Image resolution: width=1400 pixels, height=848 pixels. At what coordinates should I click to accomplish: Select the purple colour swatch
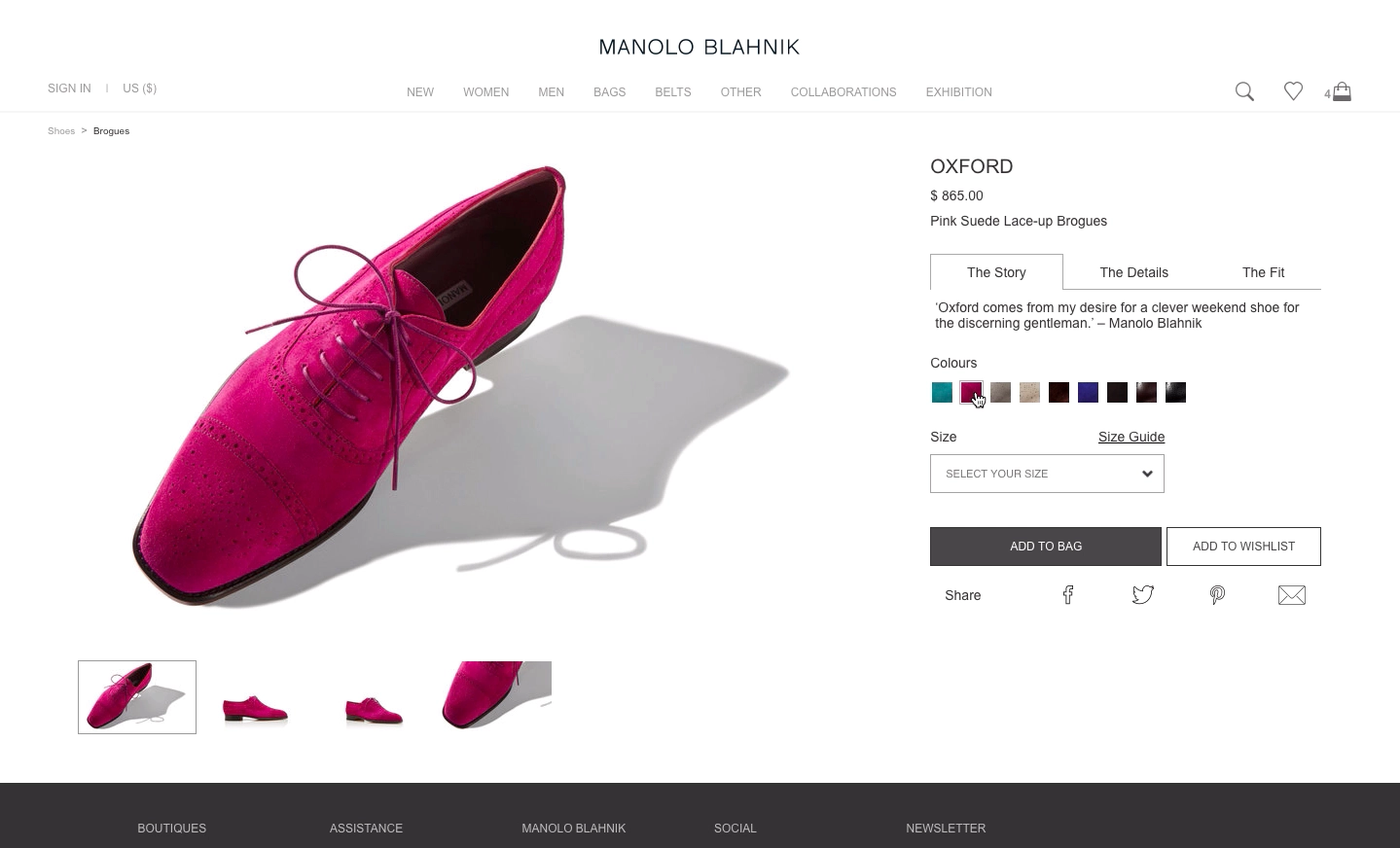(1087, 392)
